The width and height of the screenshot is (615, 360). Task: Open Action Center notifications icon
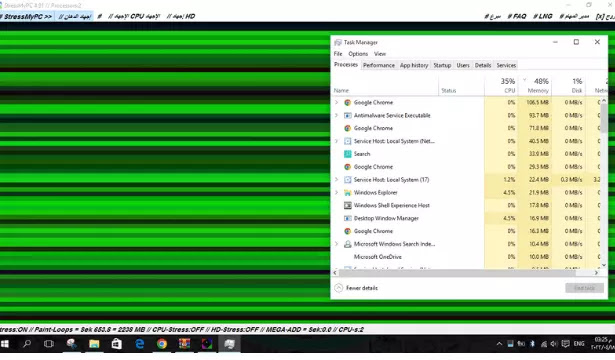point(565,344)
